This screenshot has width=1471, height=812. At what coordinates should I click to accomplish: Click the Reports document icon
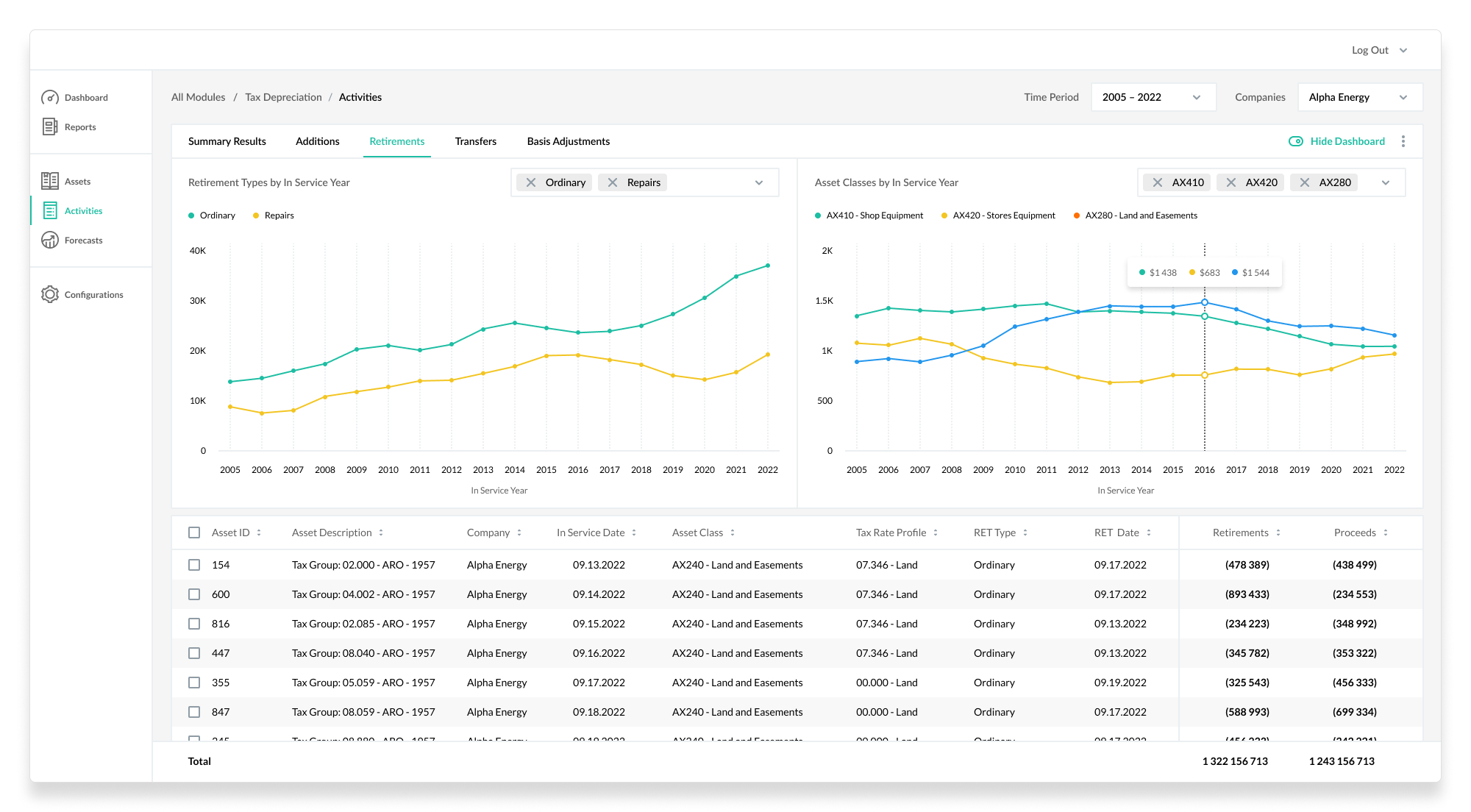pyautogui.click(x=50, y=127)
